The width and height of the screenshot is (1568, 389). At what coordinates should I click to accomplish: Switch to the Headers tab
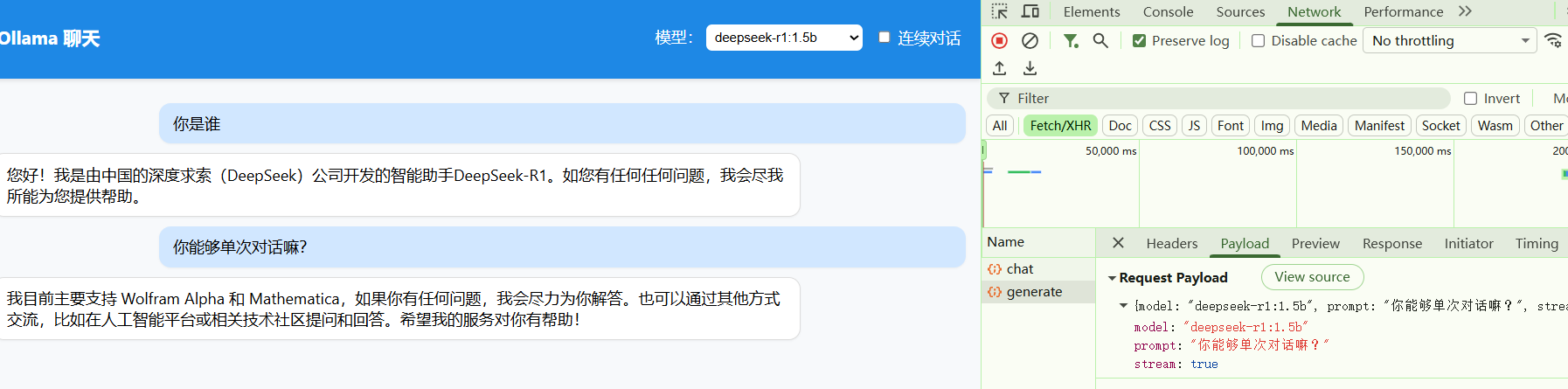1172,243
